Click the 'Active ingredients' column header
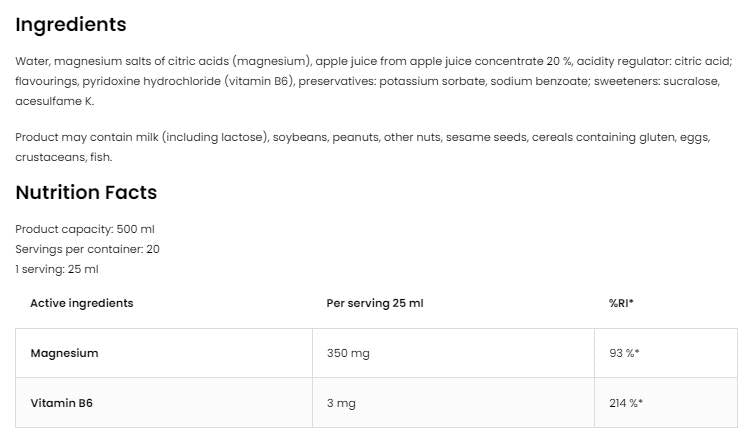Viewport: 755px width, 442px height. [x=81, y=303]
